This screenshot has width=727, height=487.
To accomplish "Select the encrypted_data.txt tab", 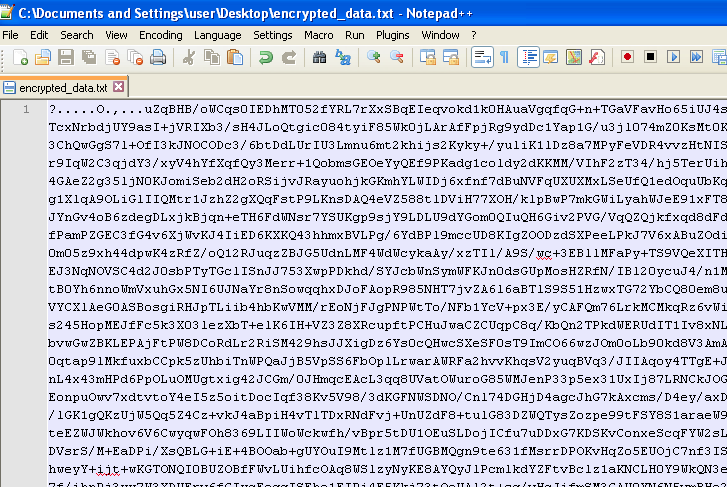I will (x=63, y=88).
